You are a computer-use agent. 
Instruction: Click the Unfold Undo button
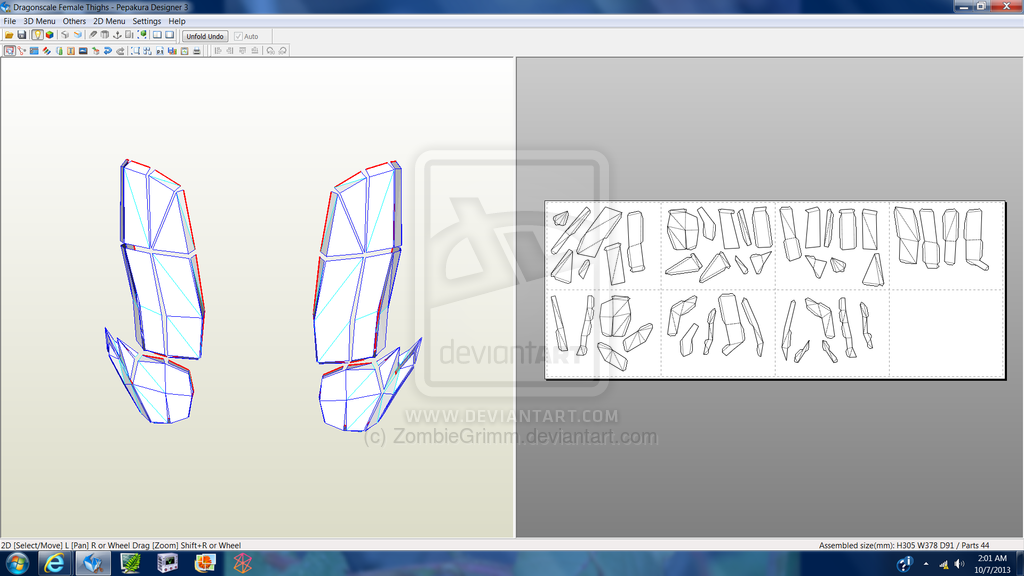pyautogui.click(x=205, y=37)
